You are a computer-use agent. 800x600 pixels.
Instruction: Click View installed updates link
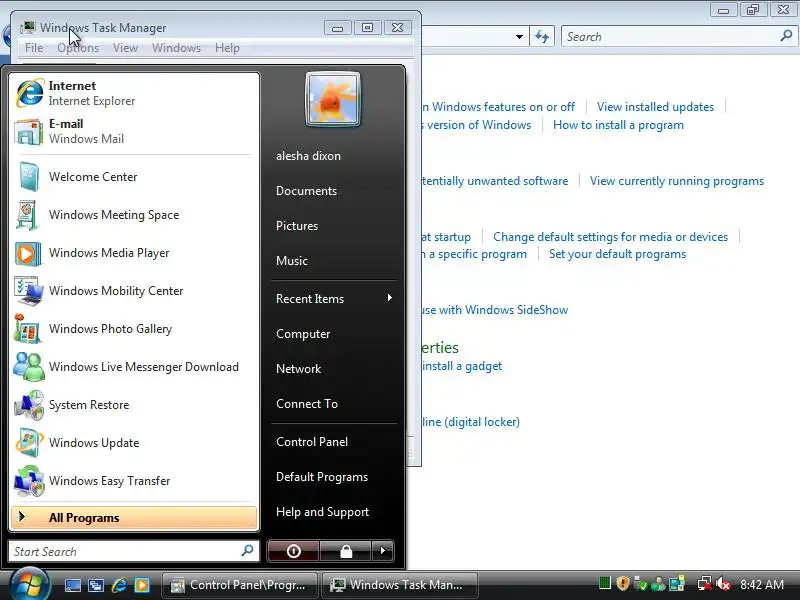click(655, 107)
